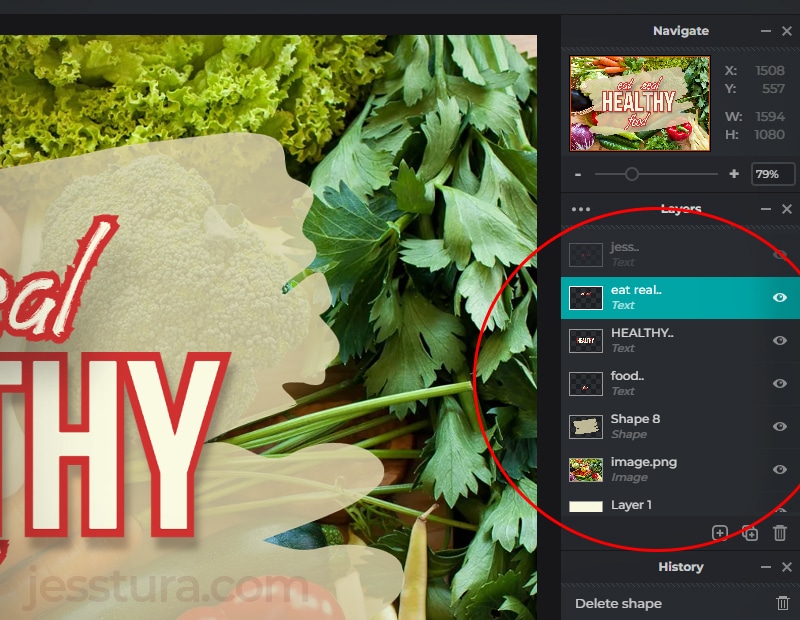
Task: Open the Layers panel three-dot options menu
Action: tap(581, 209)
